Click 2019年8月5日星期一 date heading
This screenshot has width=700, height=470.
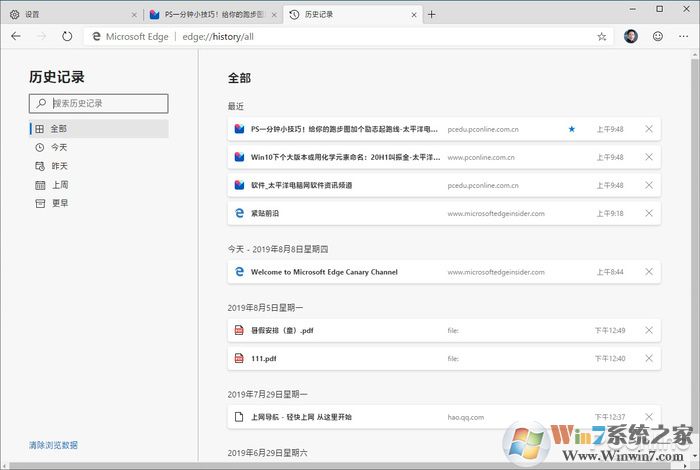265,308
